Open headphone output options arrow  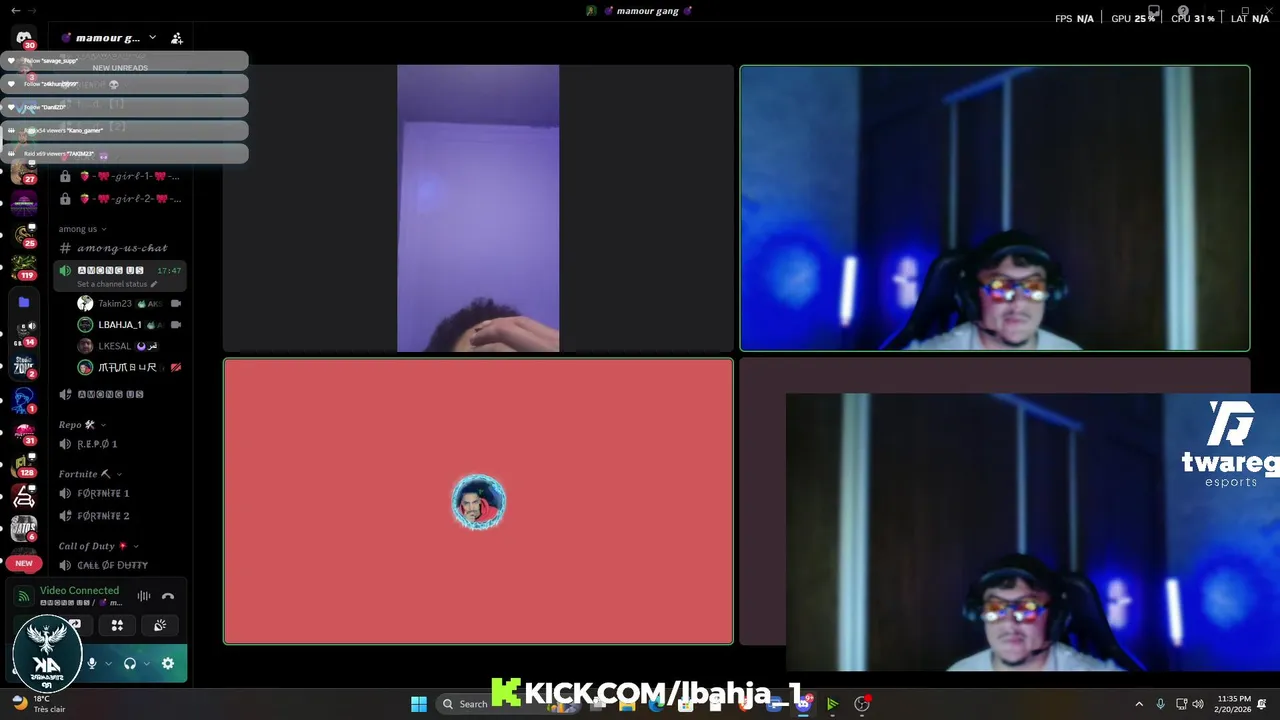tap(146, 663)
